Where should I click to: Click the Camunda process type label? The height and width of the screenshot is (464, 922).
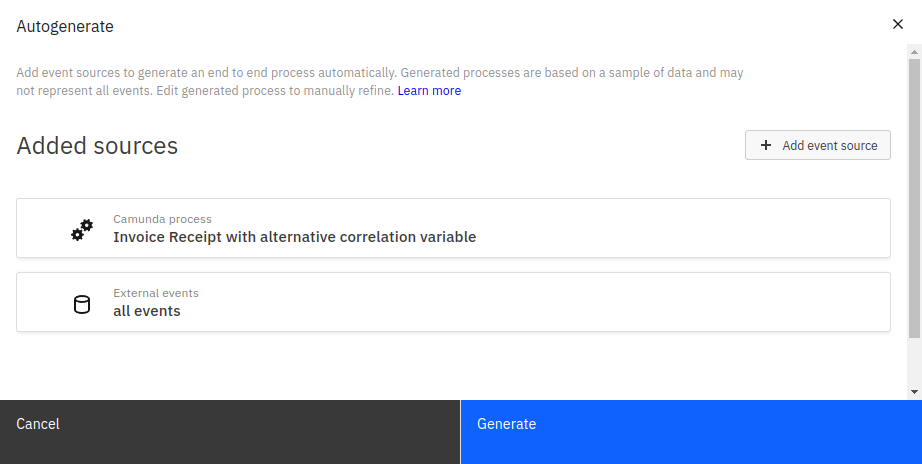click(x=162, y=219)
